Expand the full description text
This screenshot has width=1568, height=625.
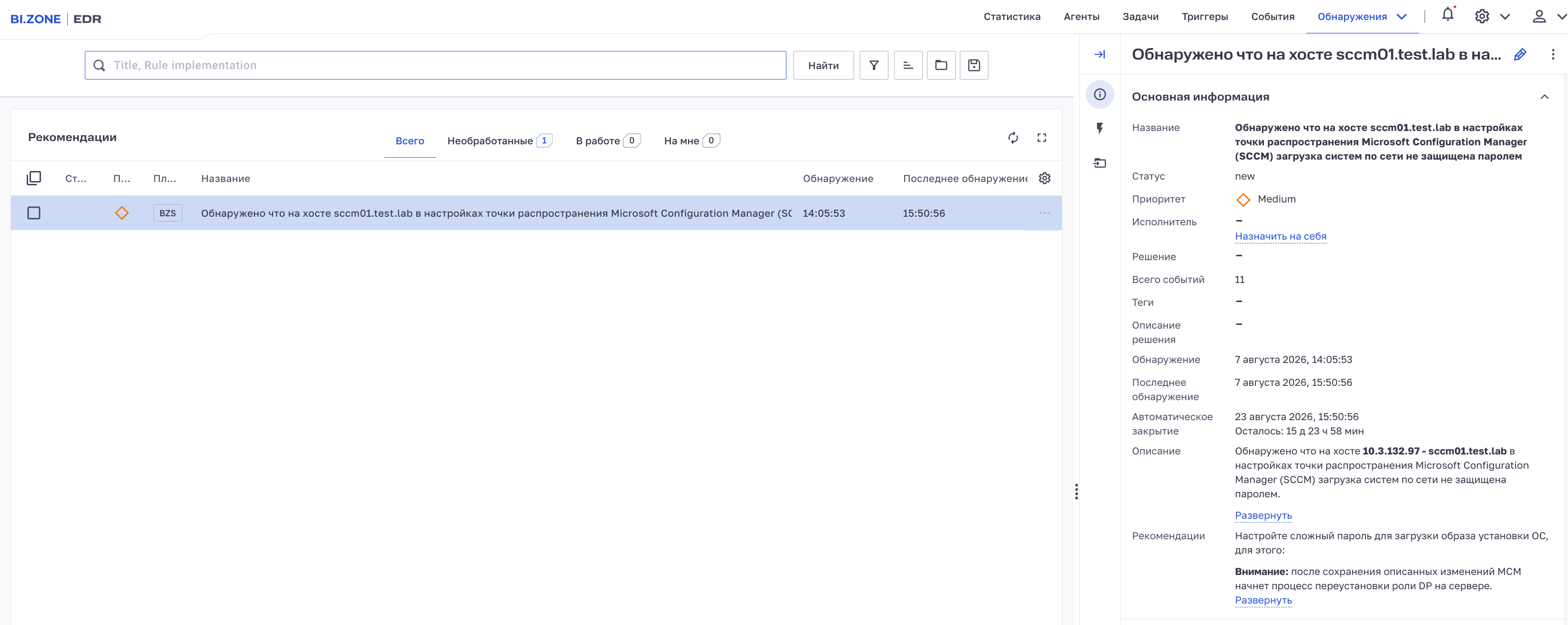coord(1263,515)
